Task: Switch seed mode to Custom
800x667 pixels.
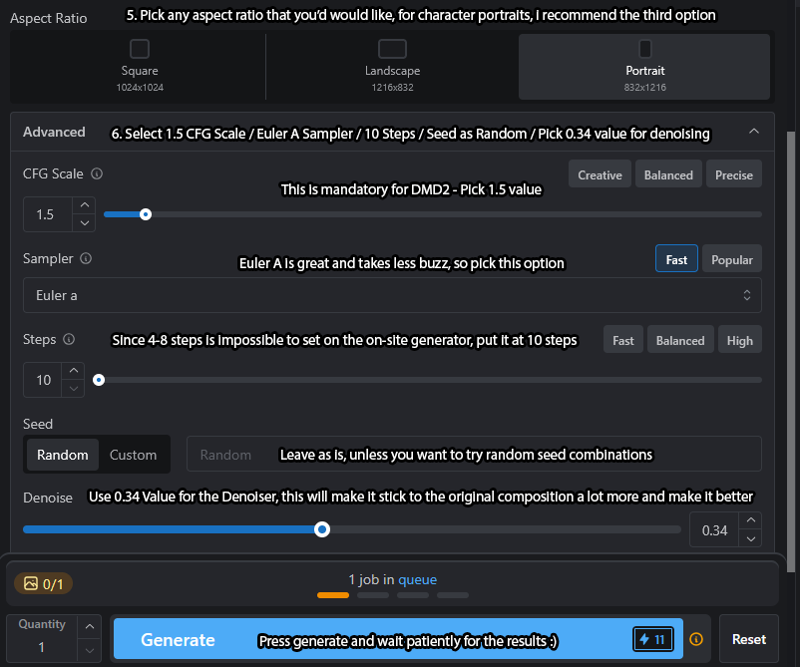Action: [x=133, y=455]
